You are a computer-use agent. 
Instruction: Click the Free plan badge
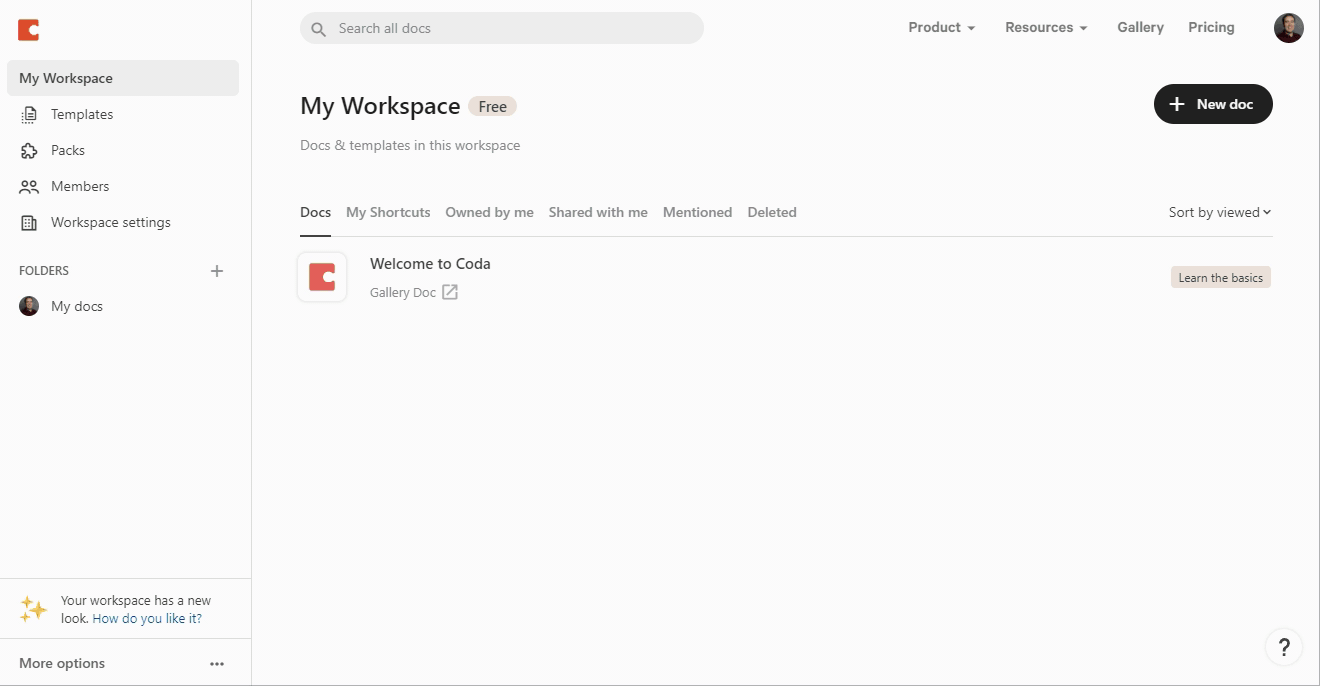click(492, 107)
